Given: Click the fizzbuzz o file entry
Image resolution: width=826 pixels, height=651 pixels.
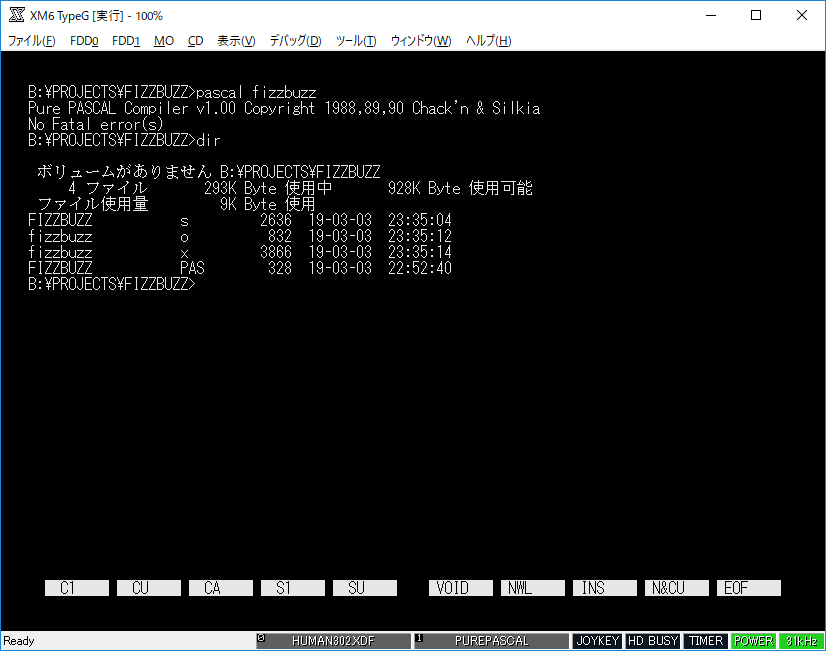Looking at the screenshot, I should [x=240, y=236].
